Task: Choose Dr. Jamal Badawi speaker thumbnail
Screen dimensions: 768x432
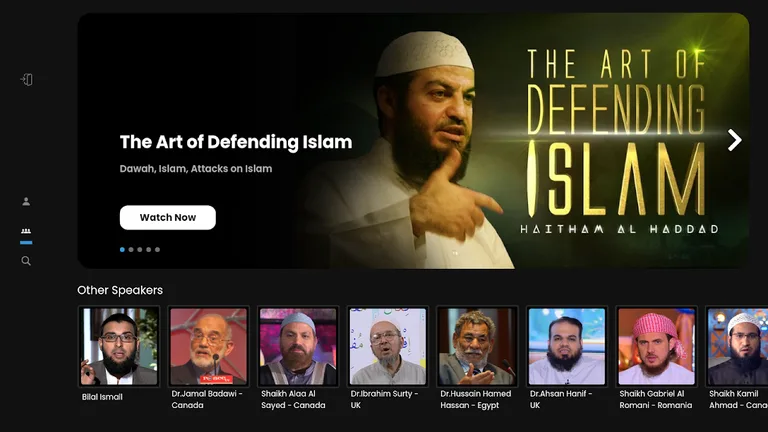Action: [208, 346]
